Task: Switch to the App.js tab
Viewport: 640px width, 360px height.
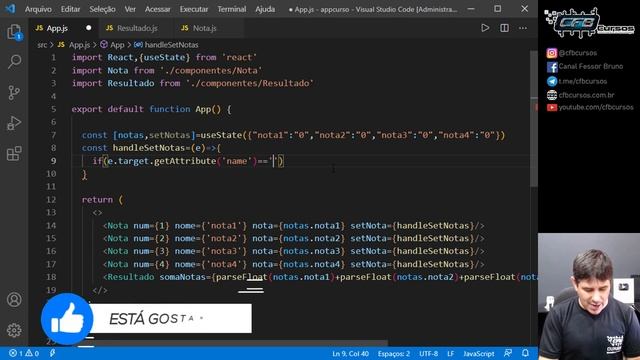Action: (x=57, y=28)
